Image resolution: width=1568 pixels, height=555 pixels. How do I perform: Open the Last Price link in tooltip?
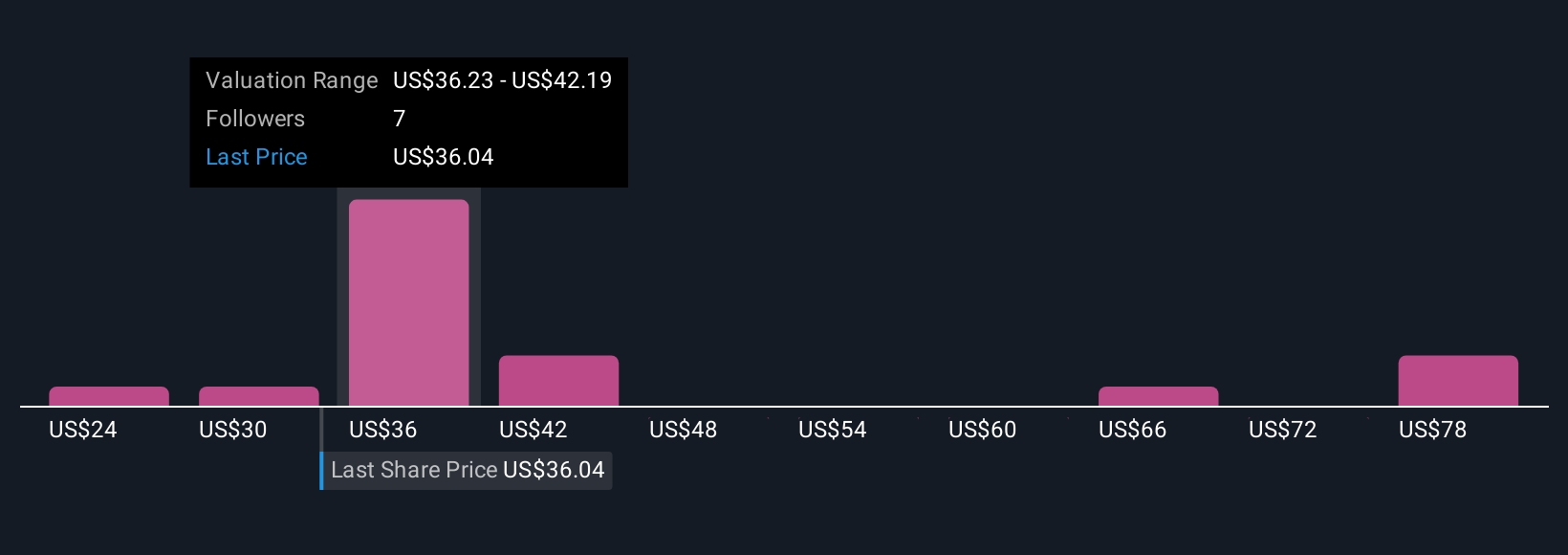[x=256, y=157]
